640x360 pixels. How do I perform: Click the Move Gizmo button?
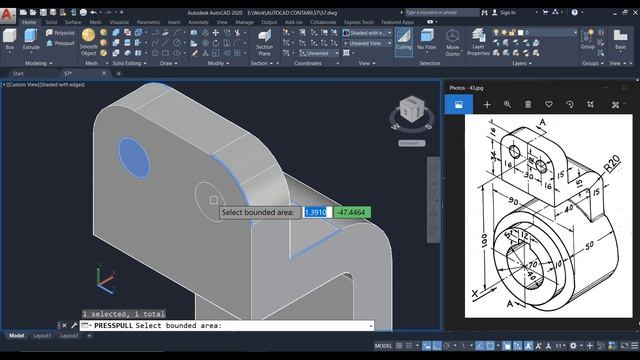(x=452, y=42)
